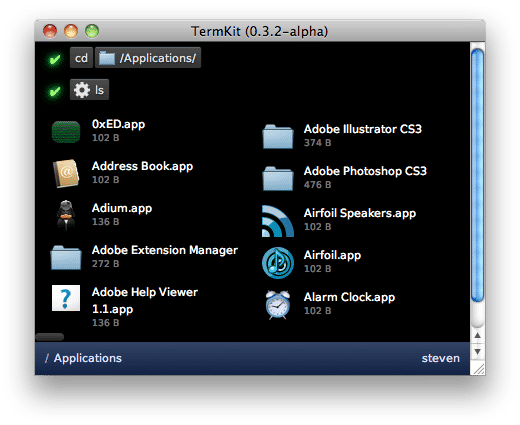Click the horizontal scrollbar thumb at bottom-left

tap(50, 337)
